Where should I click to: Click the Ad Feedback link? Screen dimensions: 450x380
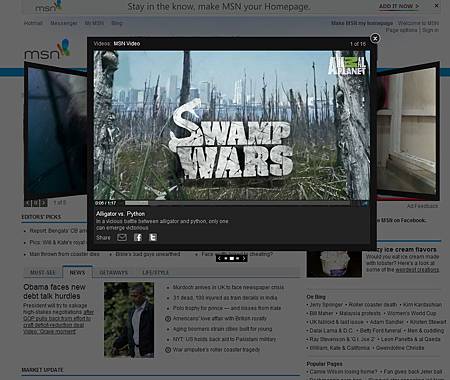pyautogui.click(x=423, y=206)
